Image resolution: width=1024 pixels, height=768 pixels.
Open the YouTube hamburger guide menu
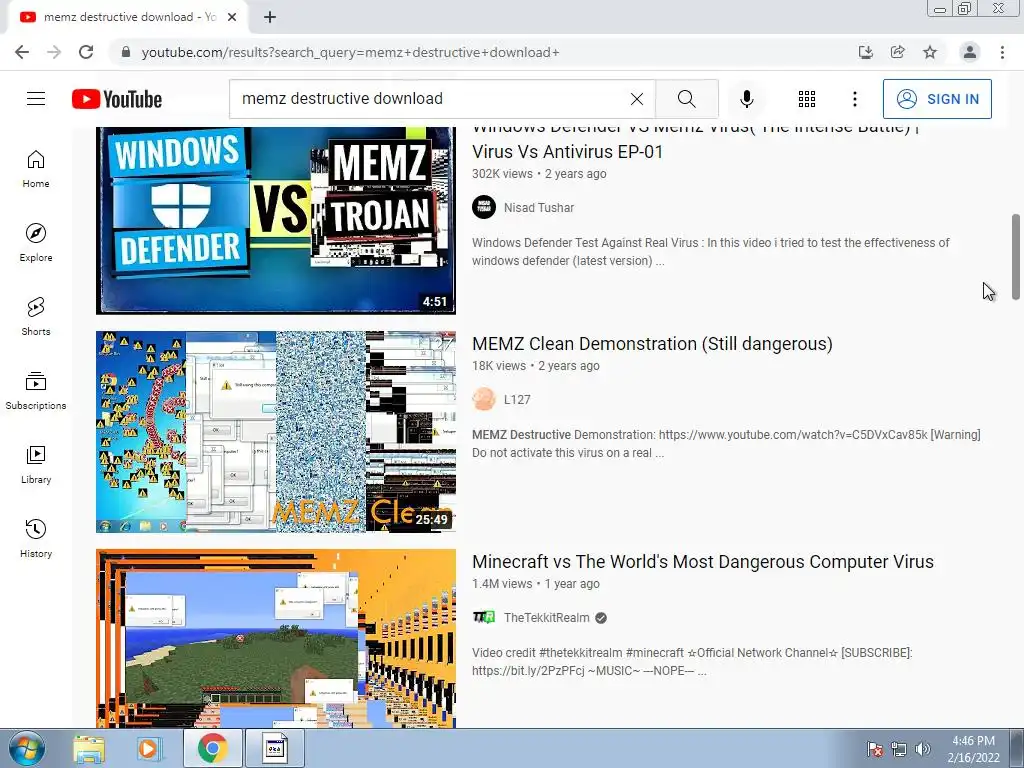tap(36, 99)
